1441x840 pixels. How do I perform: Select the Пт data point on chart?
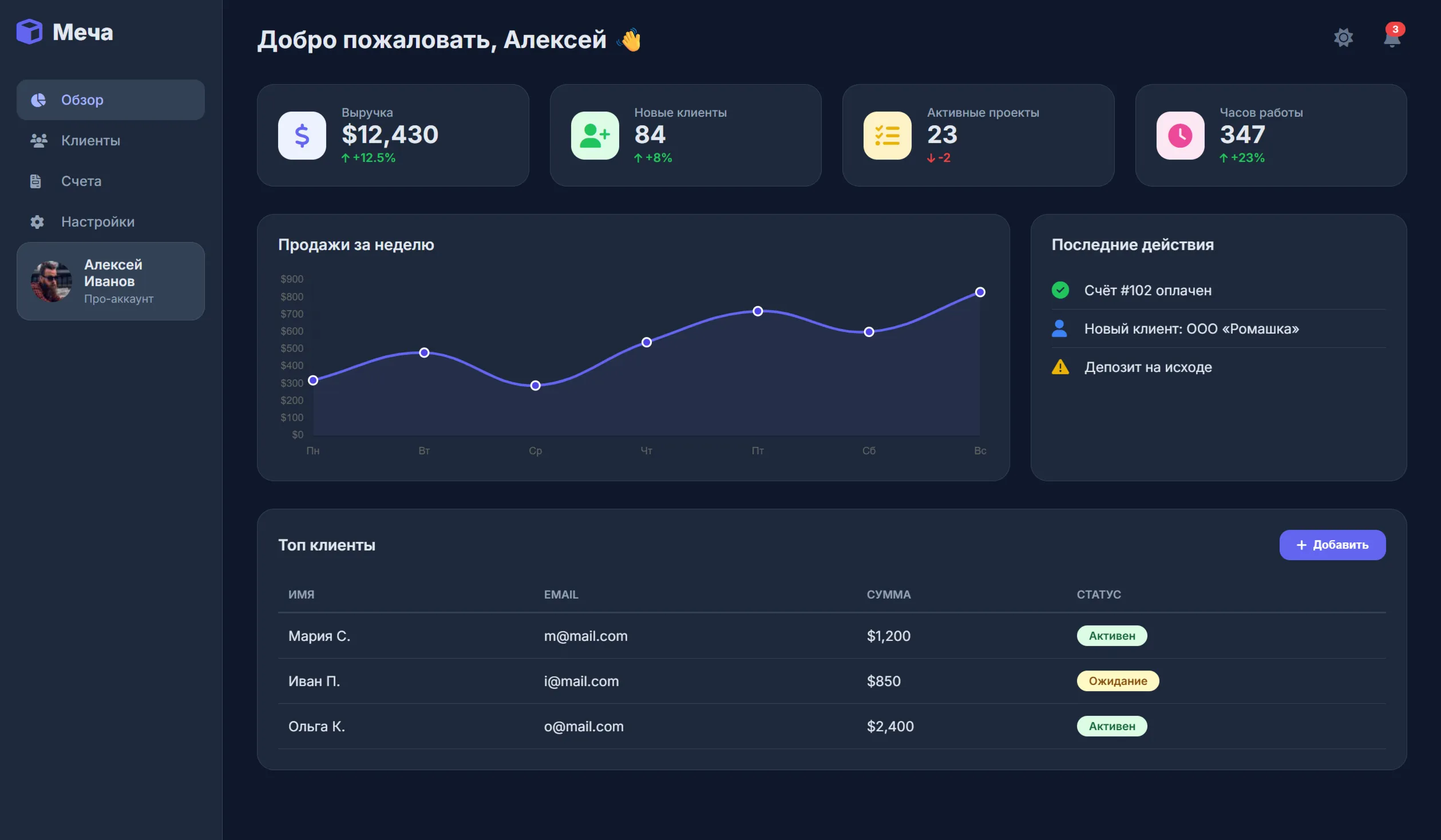(x=758, y=311)
